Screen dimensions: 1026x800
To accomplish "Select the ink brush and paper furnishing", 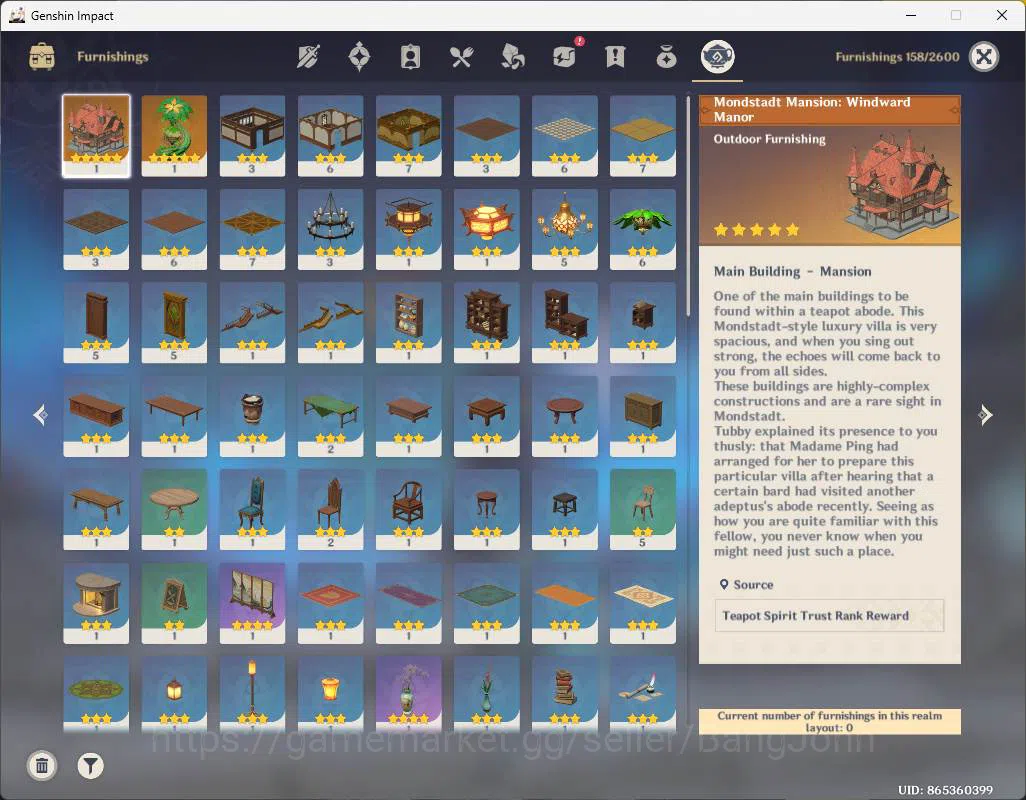I will tap(643, 693).
